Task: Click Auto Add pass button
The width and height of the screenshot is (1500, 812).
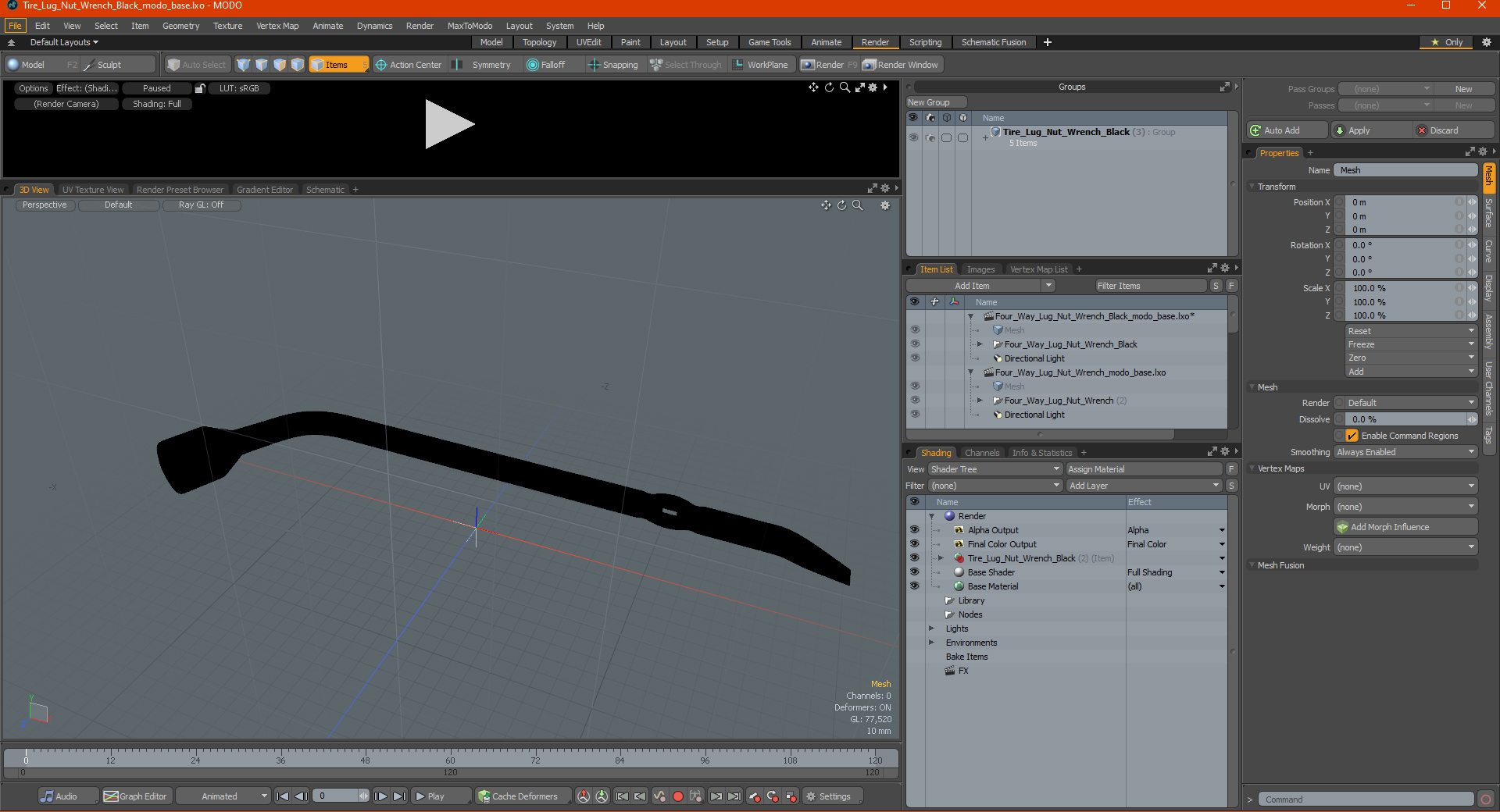Action: (x=1287, y=130)
